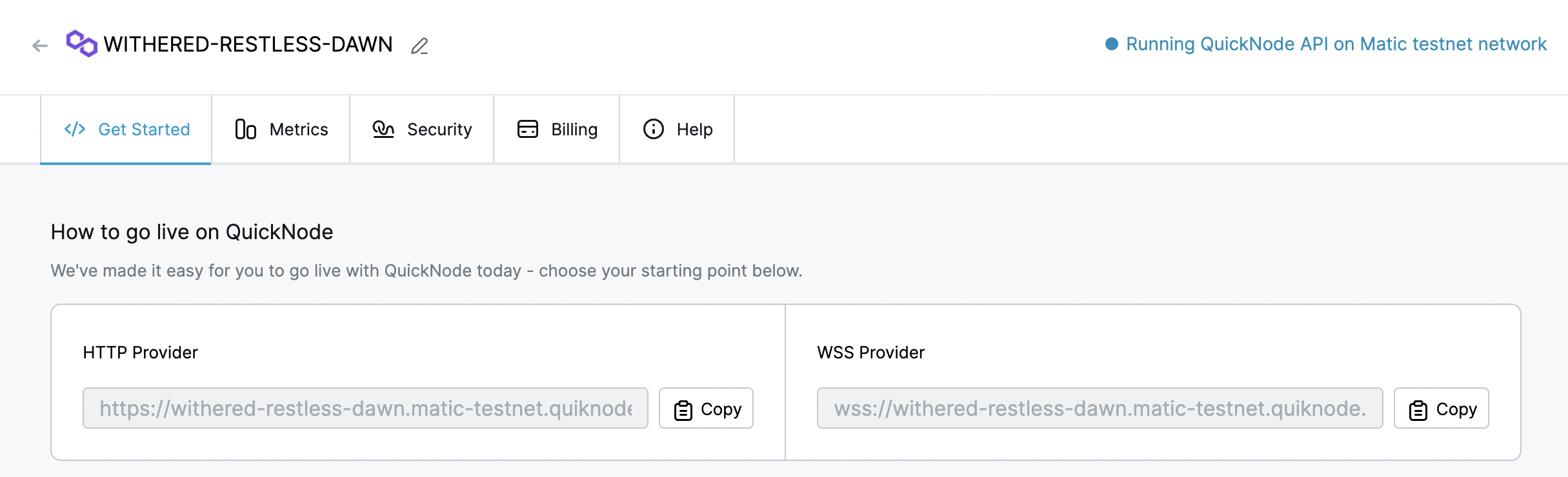This screenshot has height=477, width=1568.
Task: Copy the WSS Provider URL
Action: (1441, 409)
